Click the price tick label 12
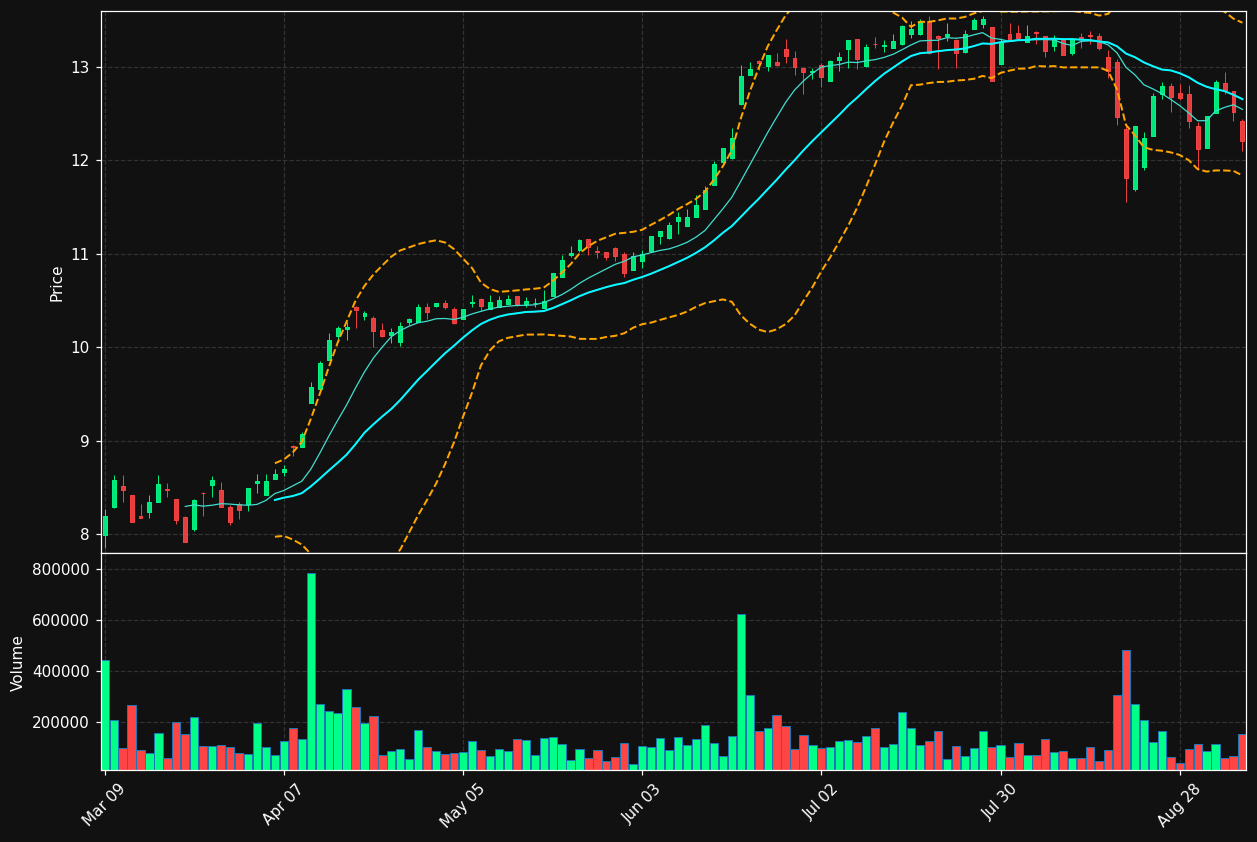This screenshot has height=842, width=1257. click(x=80, y=161)
